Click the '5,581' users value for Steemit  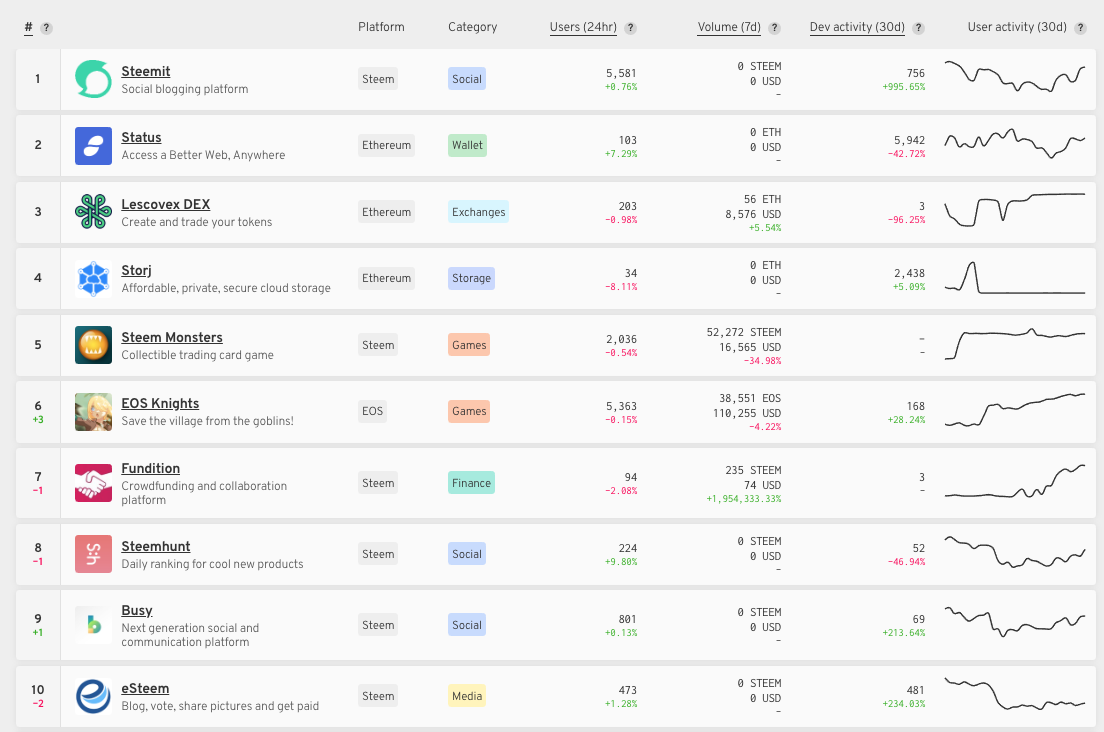[x=621, y=73]
